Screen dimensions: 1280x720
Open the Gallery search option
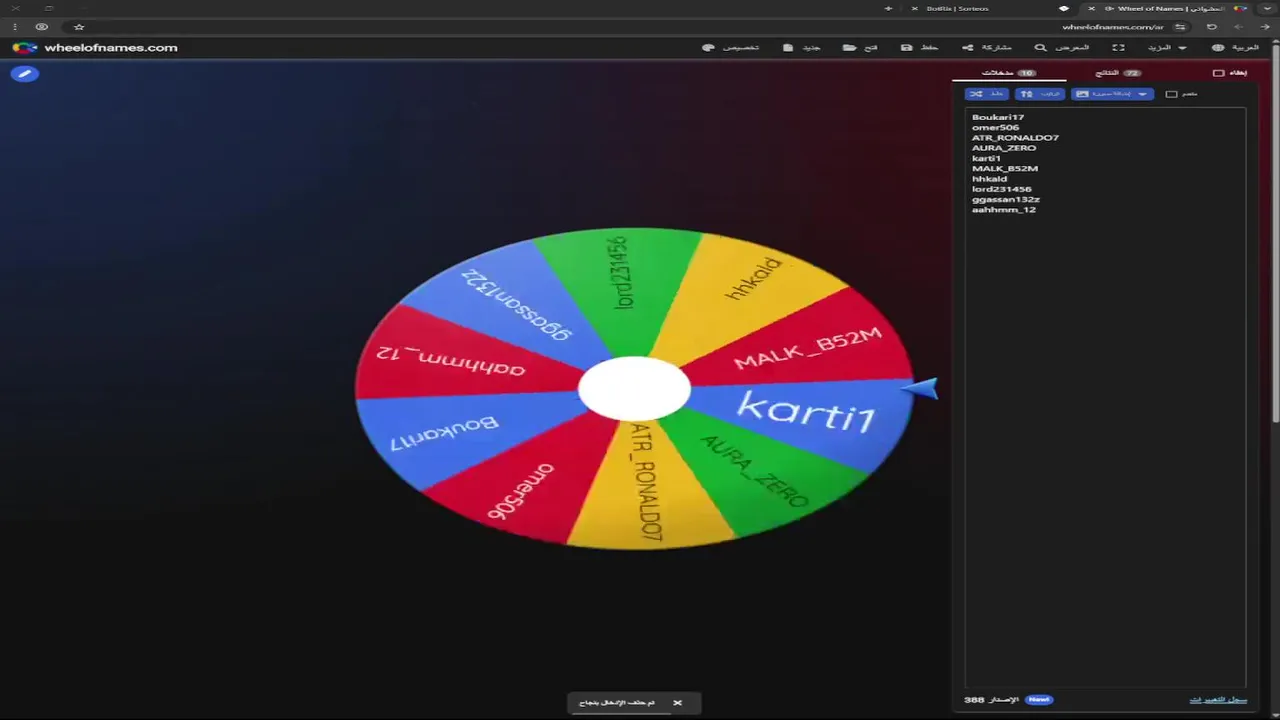click(1062, 47)
